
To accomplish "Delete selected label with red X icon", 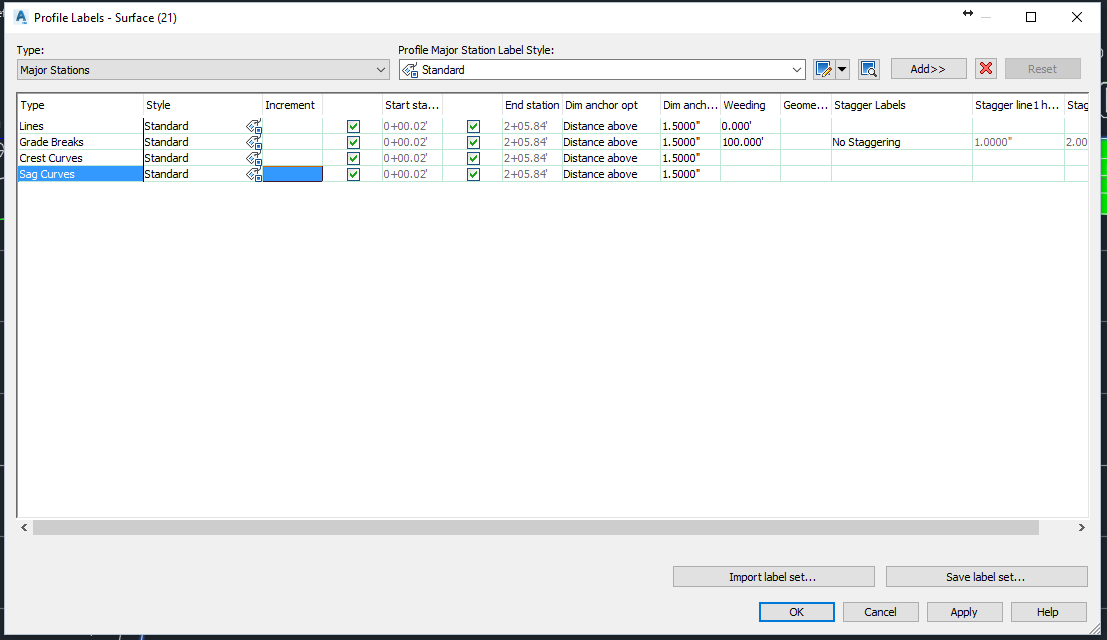I will pos(986,68).
